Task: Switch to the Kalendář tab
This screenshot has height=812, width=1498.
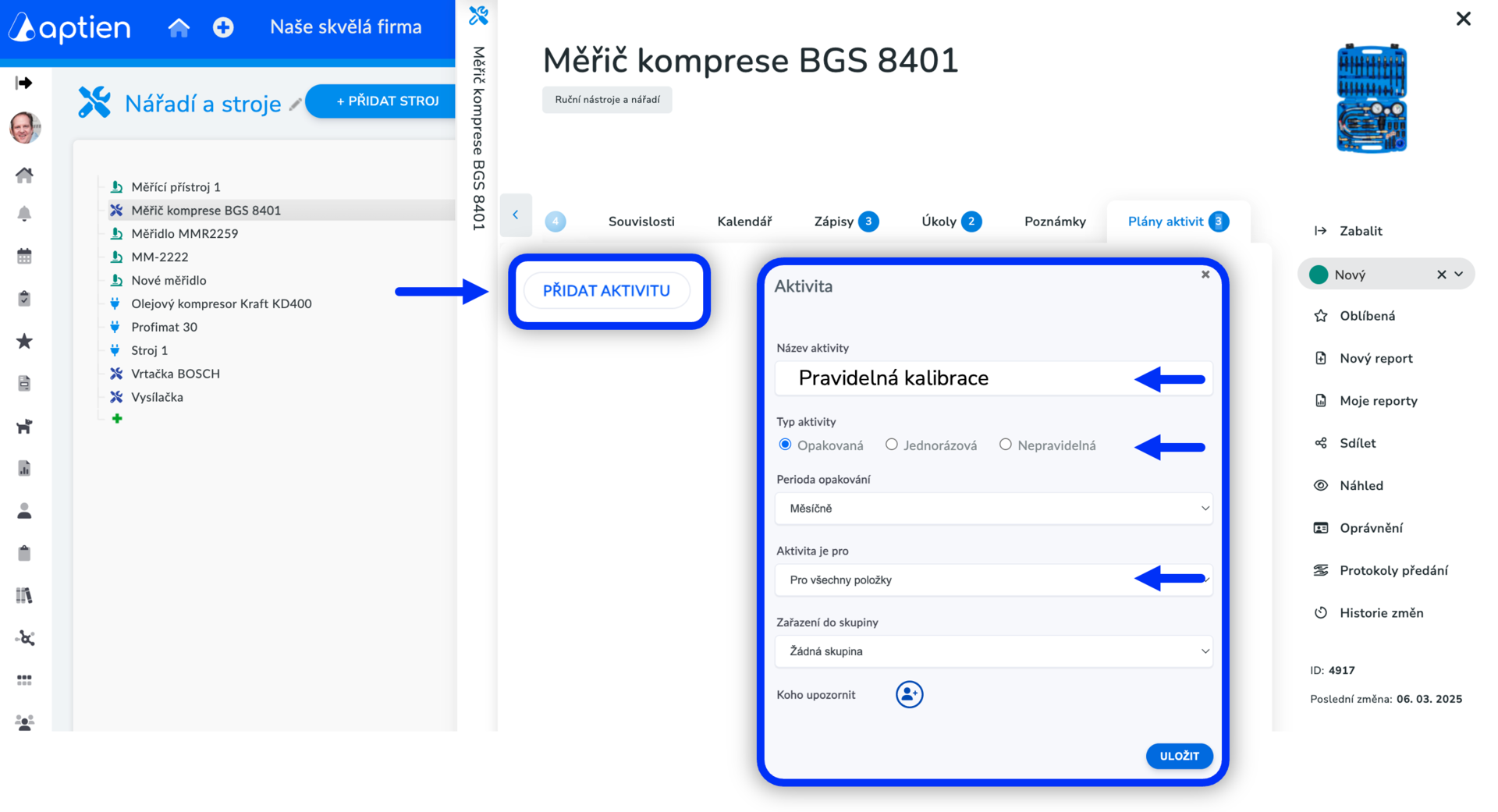Action: 744,222
